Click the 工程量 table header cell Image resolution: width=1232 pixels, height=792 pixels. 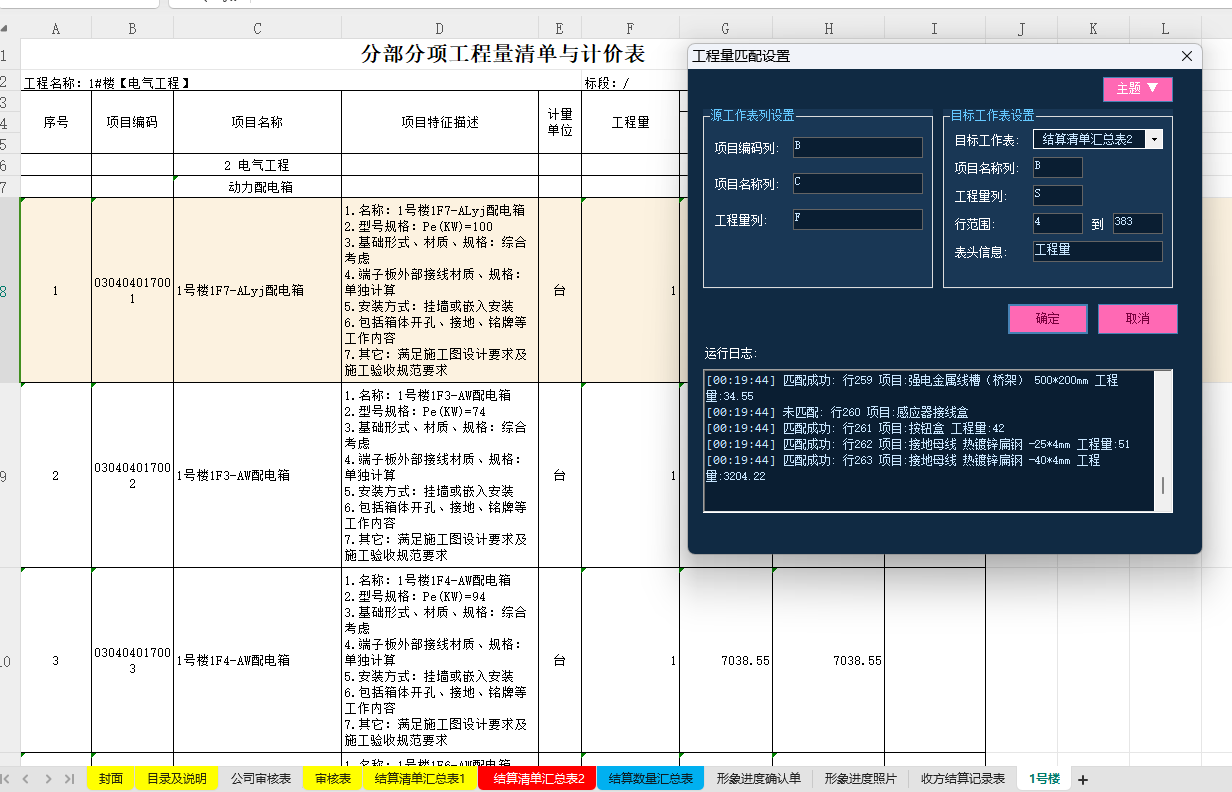click(630, 122)
